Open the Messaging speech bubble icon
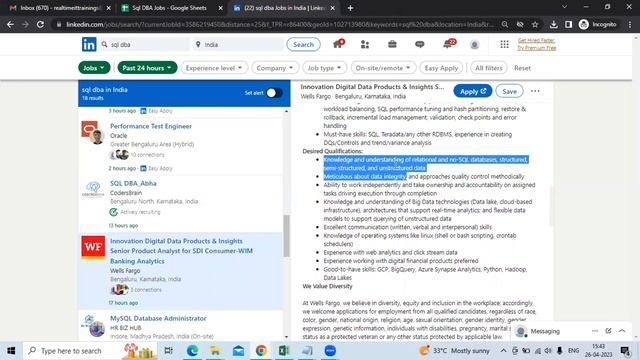Screen dimensions: 640x360 point(420,44)
